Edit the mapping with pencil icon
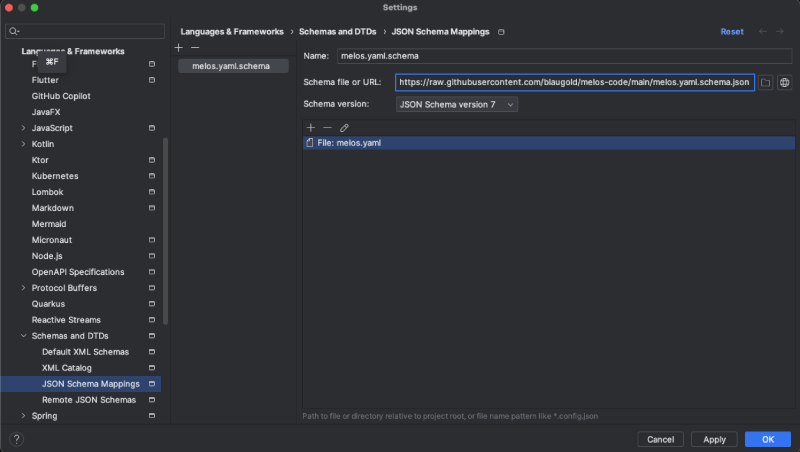 point(344,128)
